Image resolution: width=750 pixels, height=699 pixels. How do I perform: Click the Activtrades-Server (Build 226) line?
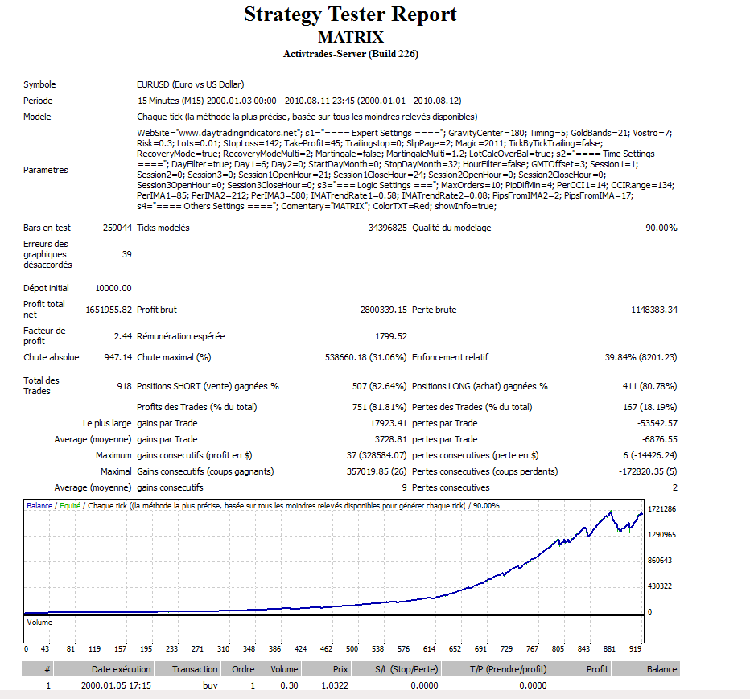(351, 54)
